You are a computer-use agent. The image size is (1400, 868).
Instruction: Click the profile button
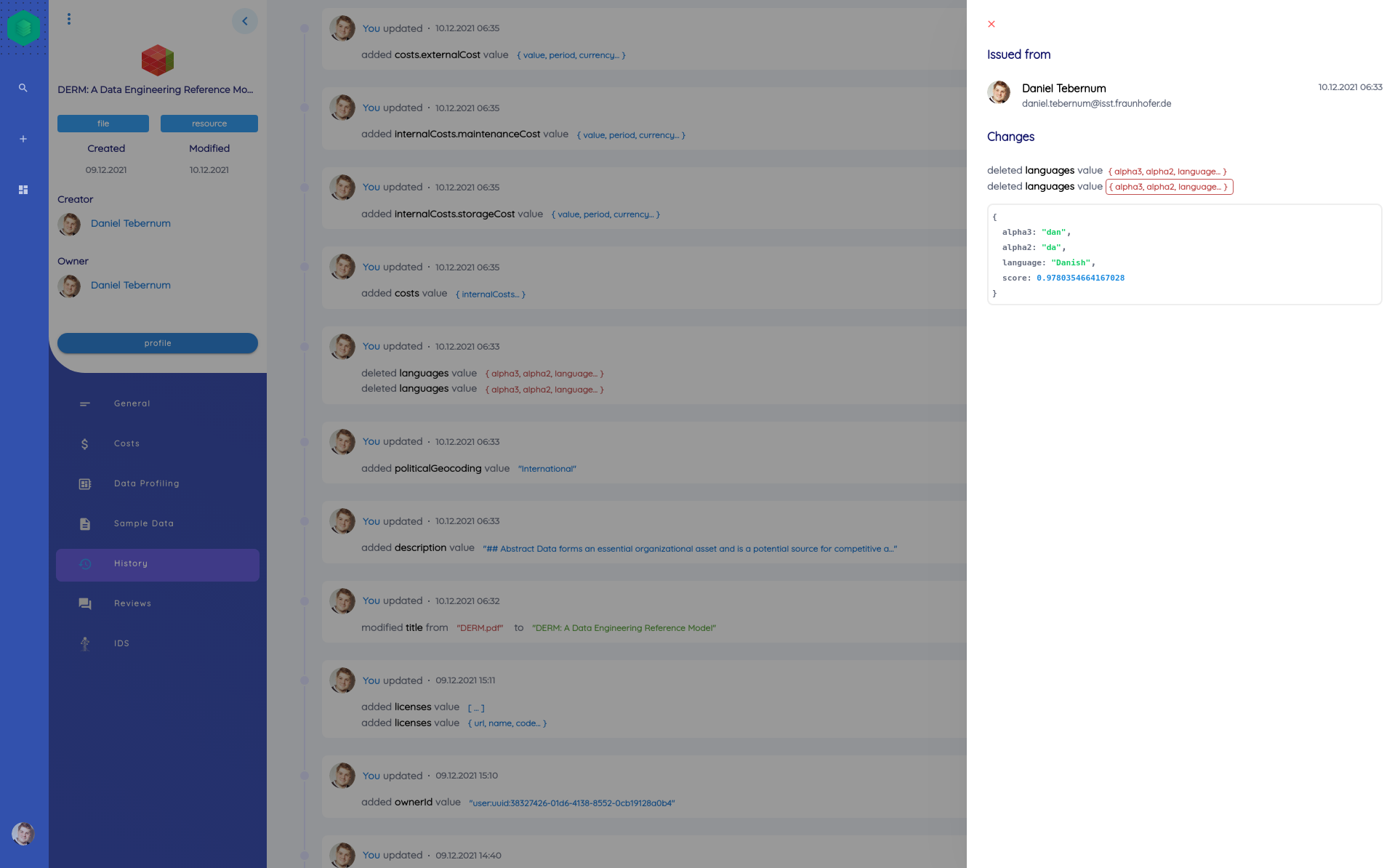[x=156, y=343]
